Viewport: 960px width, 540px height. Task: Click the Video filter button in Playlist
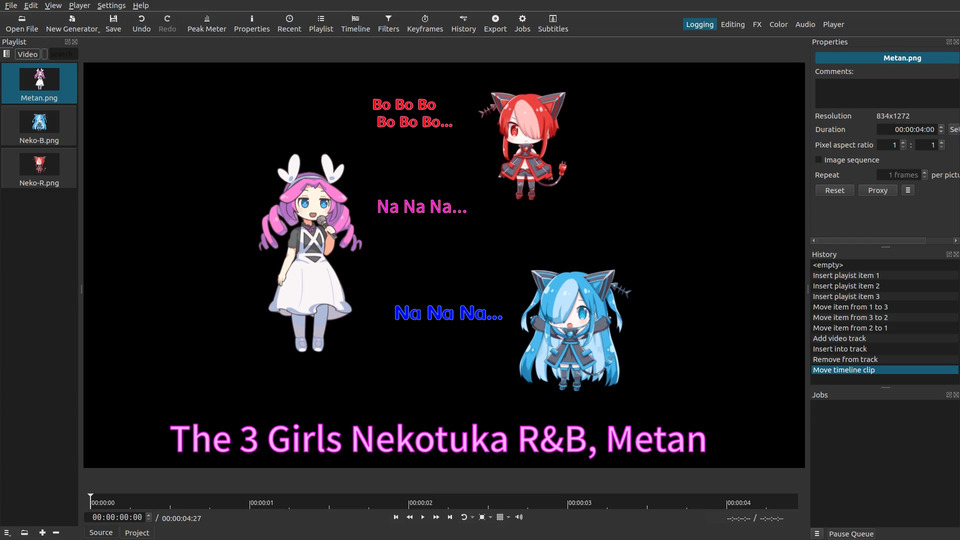click(28, 54)
